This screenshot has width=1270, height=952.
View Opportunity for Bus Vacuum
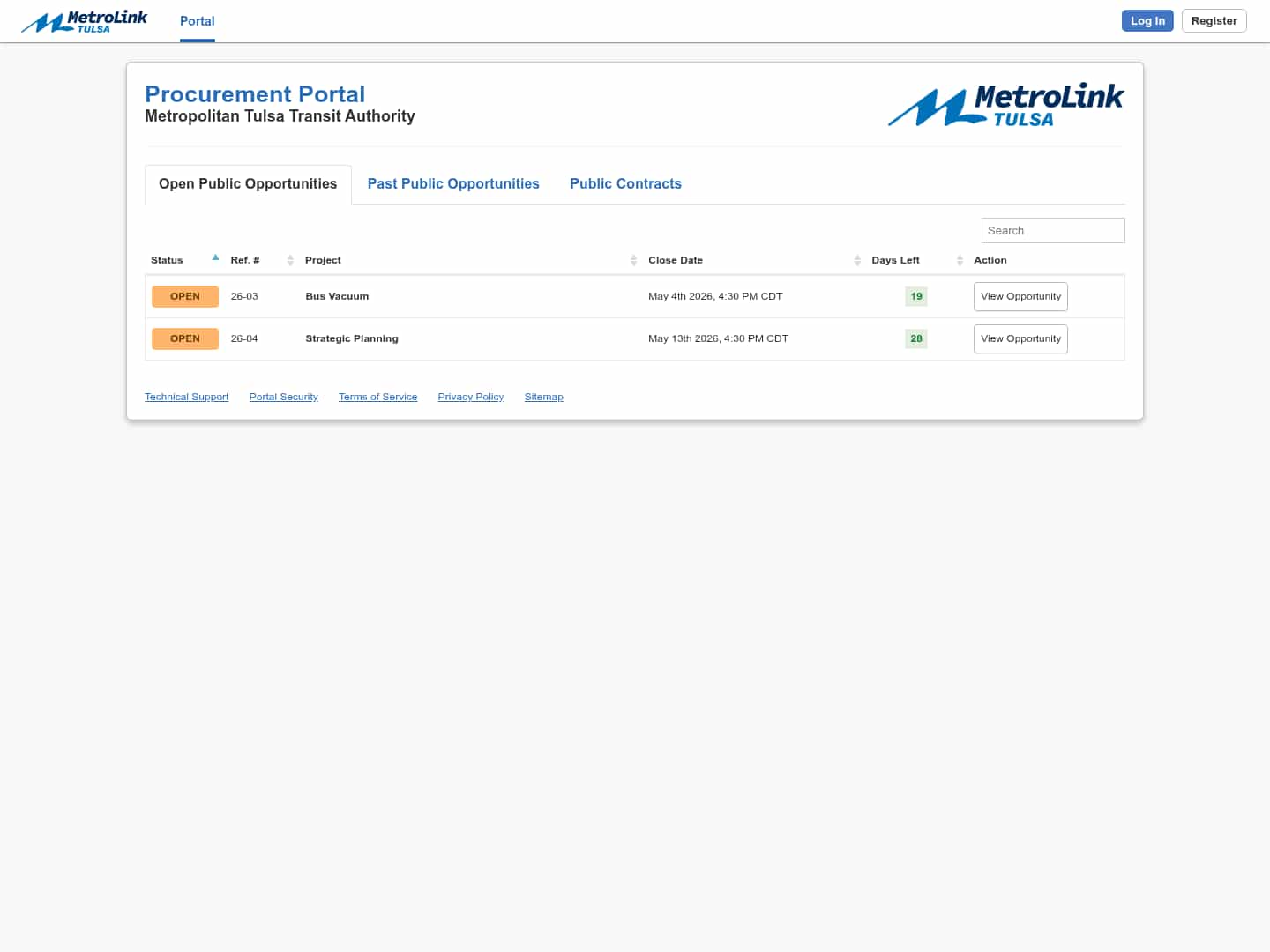(x=1020, y=296)
